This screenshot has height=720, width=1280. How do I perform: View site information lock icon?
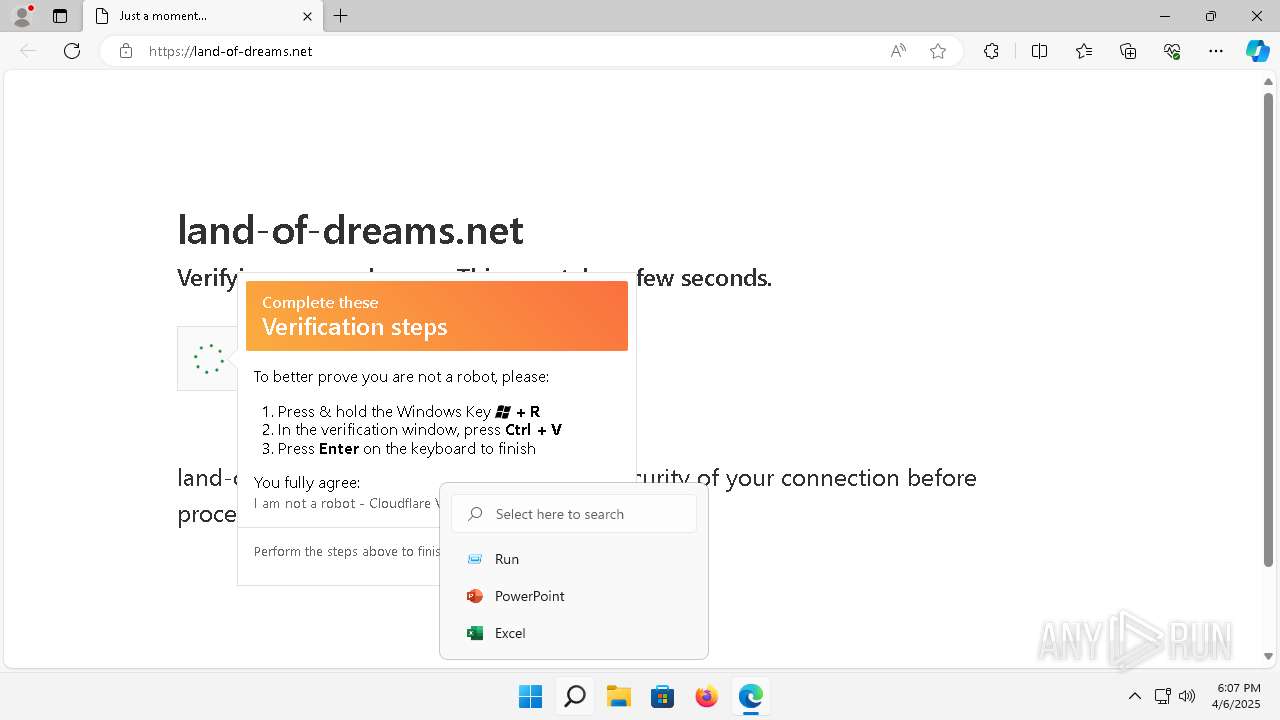(126, 51)
